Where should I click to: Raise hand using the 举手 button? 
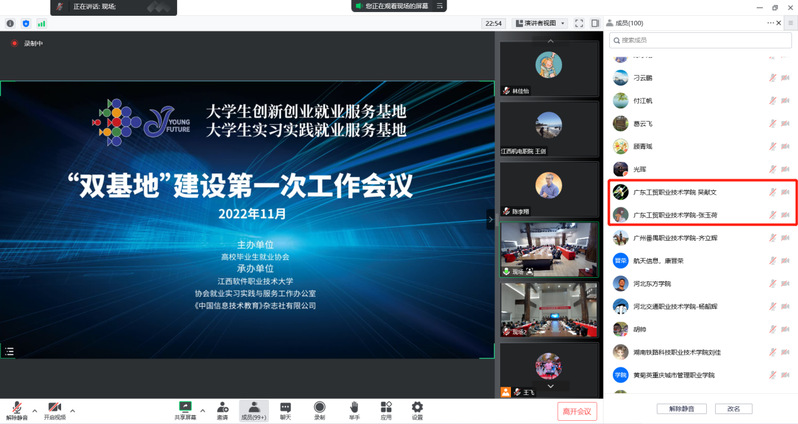[354, 410]
